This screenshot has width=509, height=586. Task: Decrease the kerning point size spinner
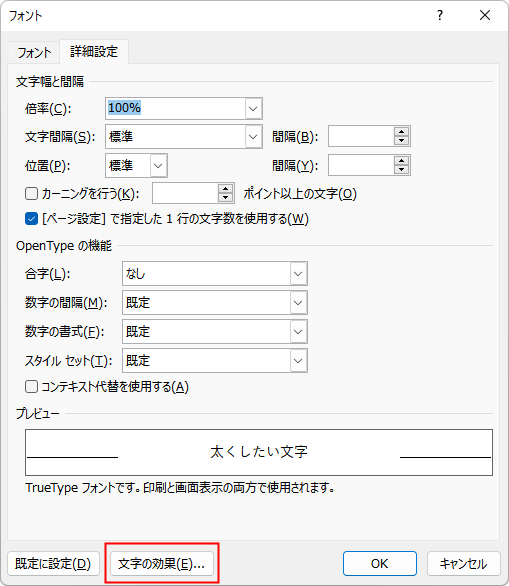[x=225, y=197]
